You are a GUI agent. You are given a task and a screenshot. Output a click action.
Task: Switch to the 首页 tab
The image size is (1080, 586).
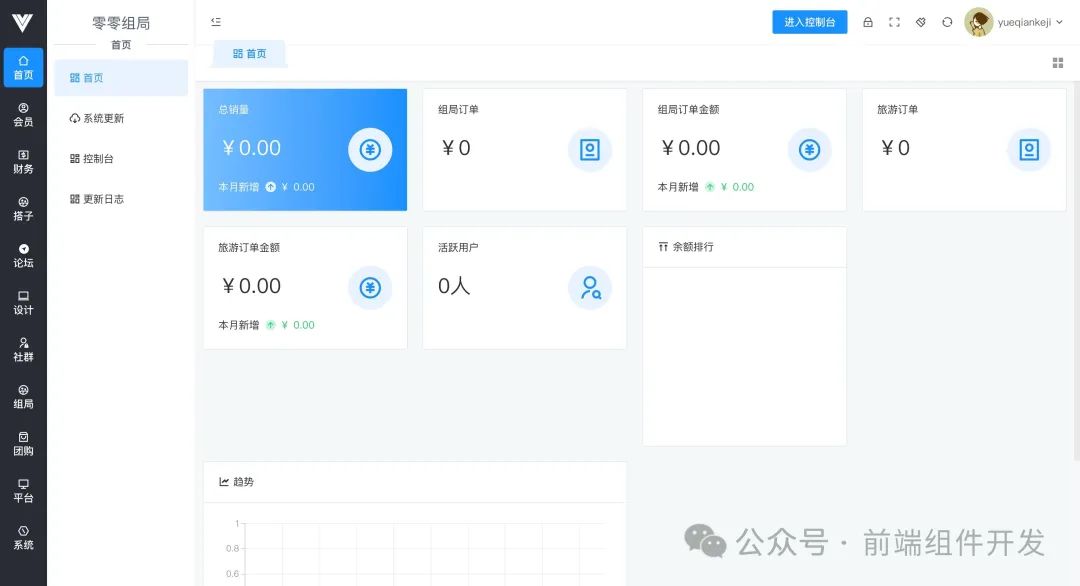click(x=248, y=54)
